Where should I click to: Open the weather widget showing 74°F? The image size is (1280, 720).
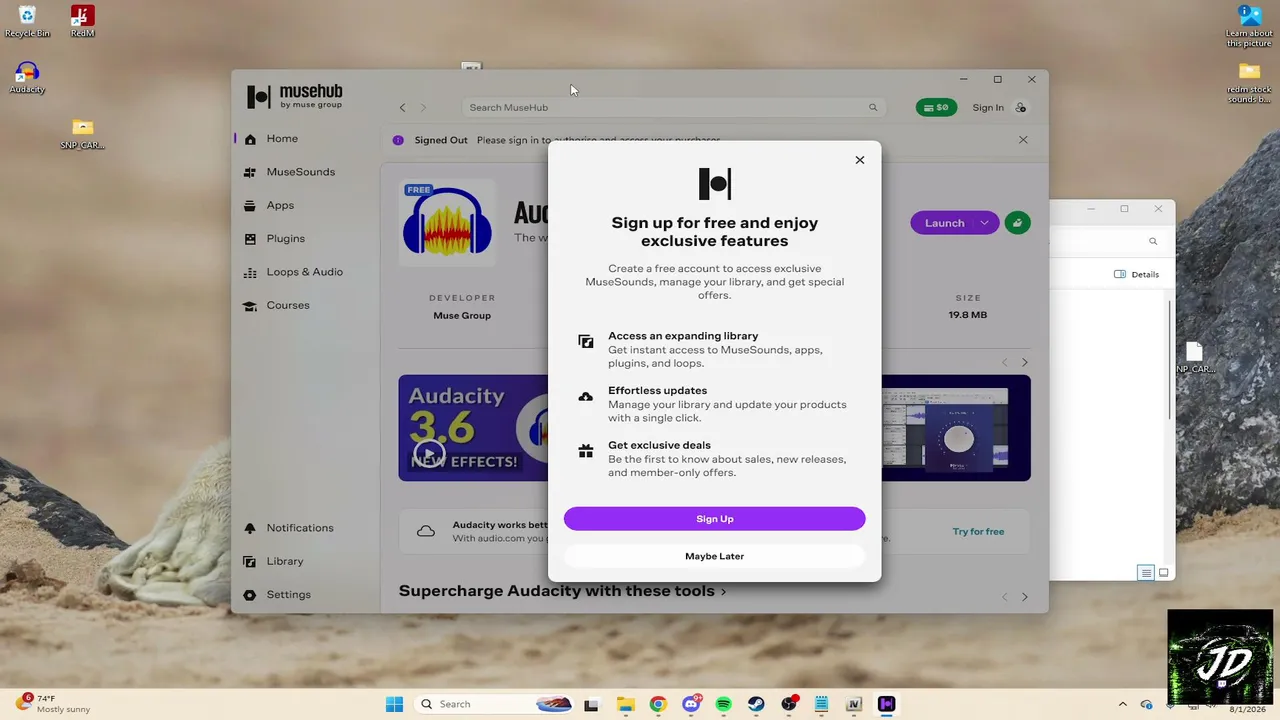point(53,704)
